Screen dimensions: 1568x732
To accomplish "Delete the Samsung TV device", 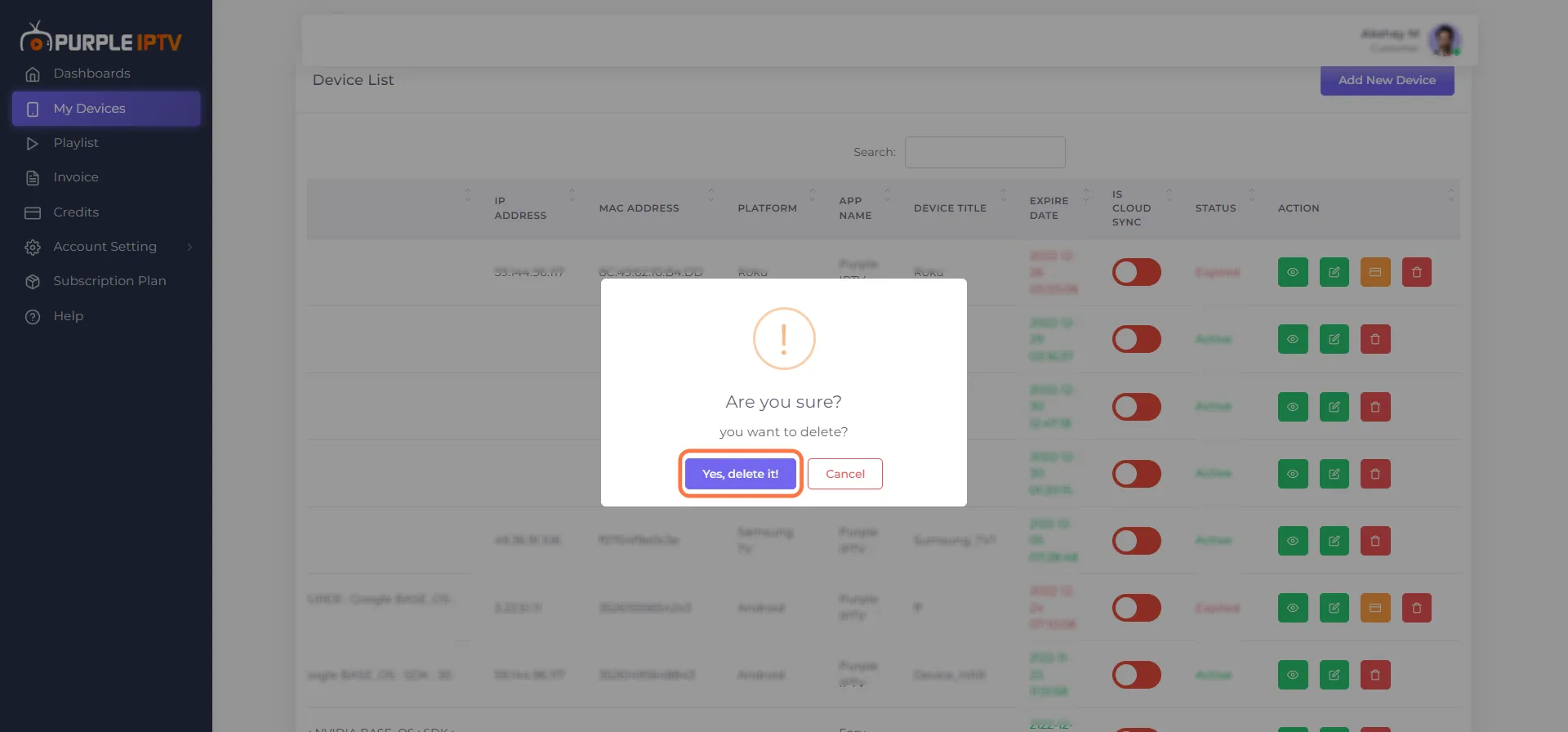I will (1375, 541).
